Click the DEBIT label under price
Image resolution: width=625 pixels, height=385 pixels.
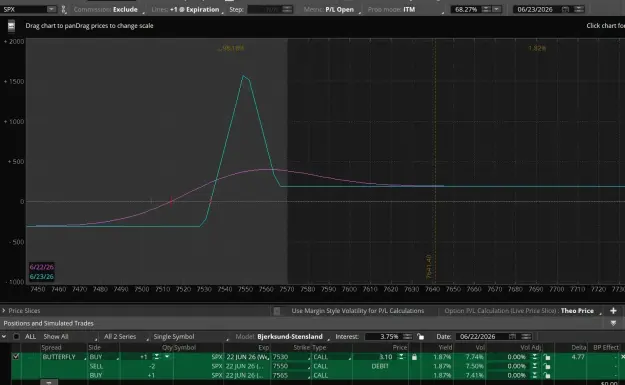(380, 366)
